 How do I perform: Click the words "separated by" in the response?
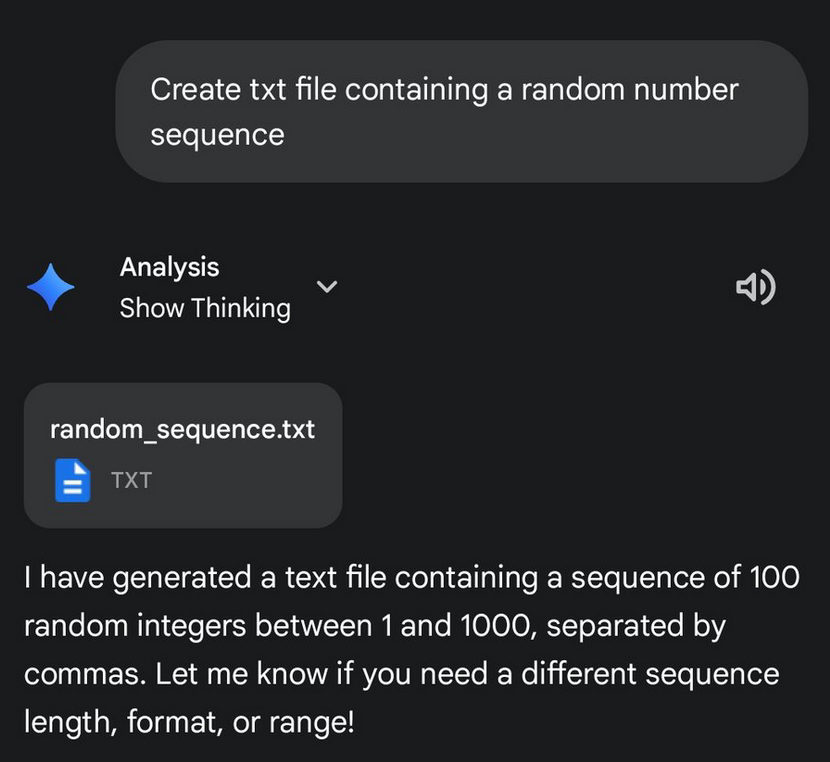[x=636, y=625]
